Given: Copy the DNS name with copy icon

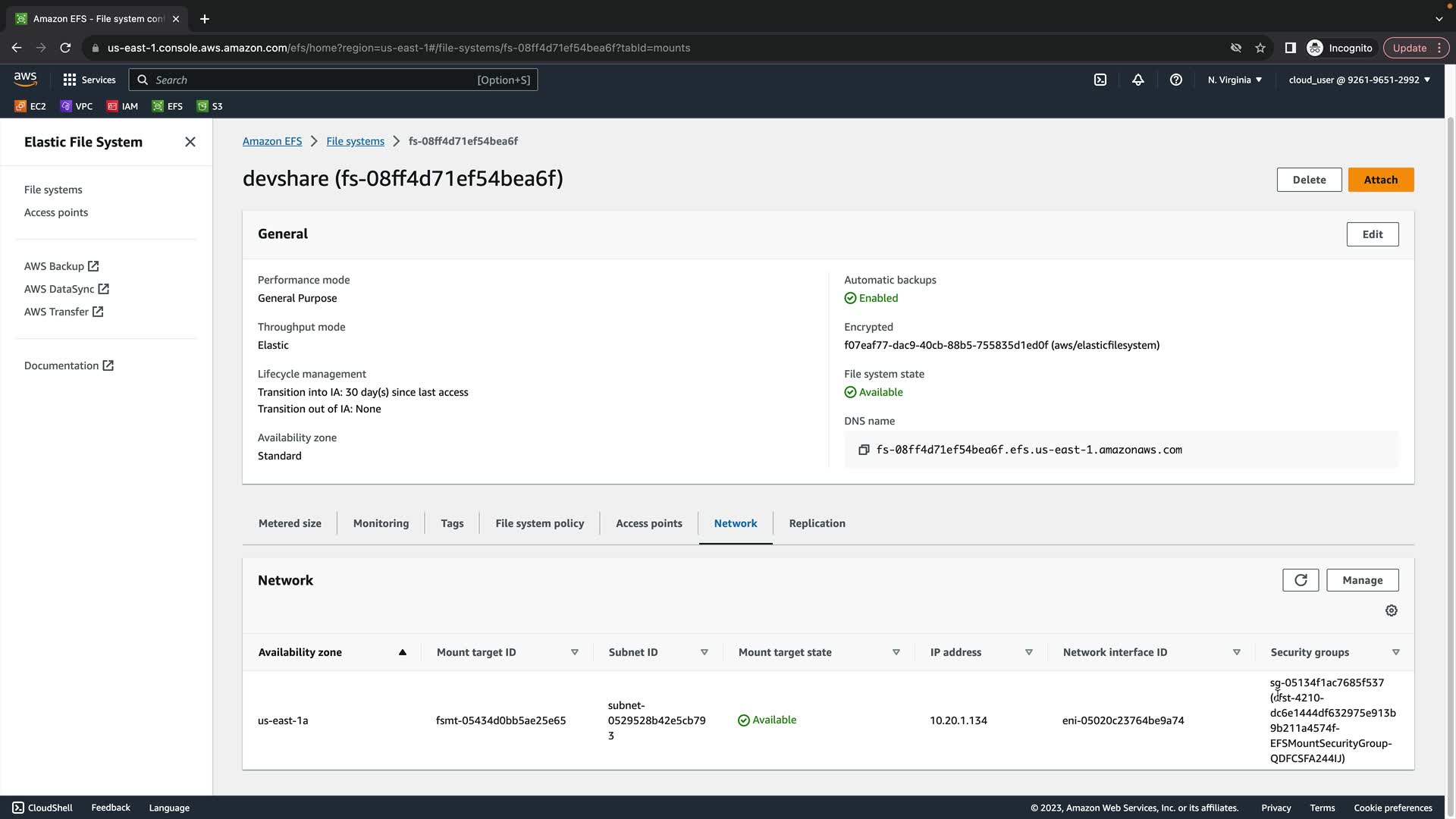Looking at the screenshot, I should (x=864, y=450).
